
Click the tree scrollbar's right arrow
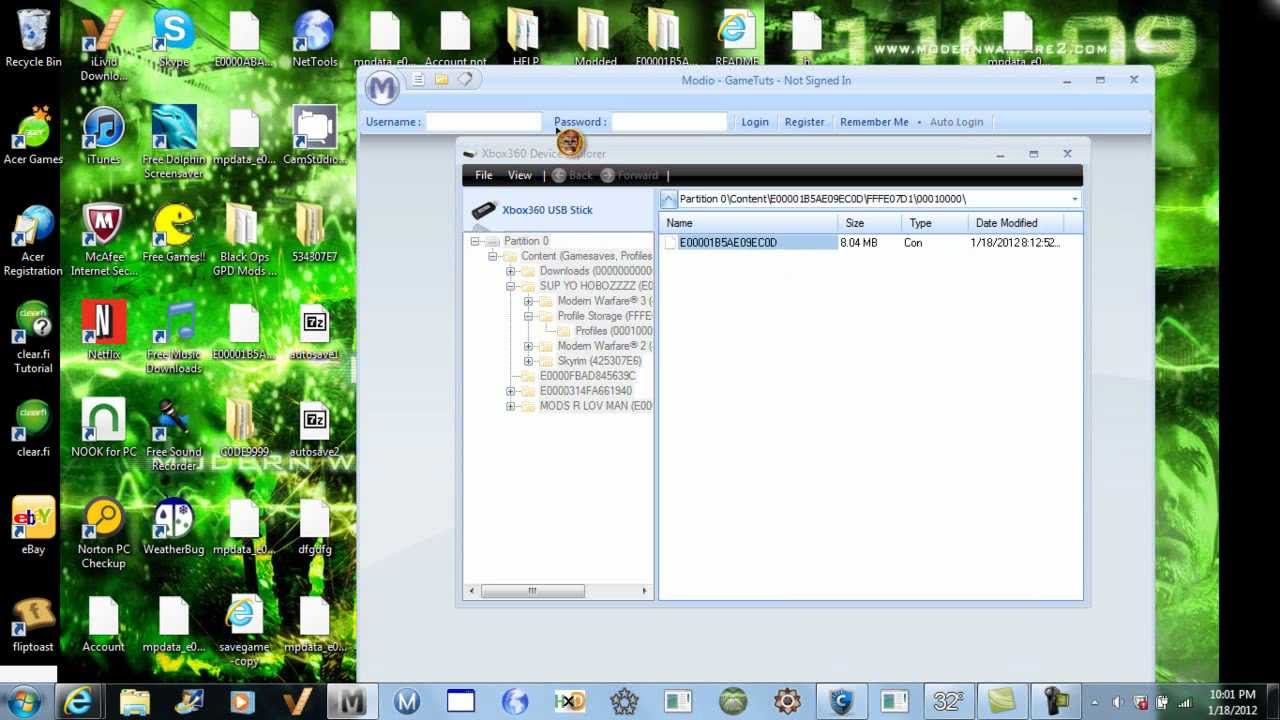pyautogui.click(x=644, y=591)
